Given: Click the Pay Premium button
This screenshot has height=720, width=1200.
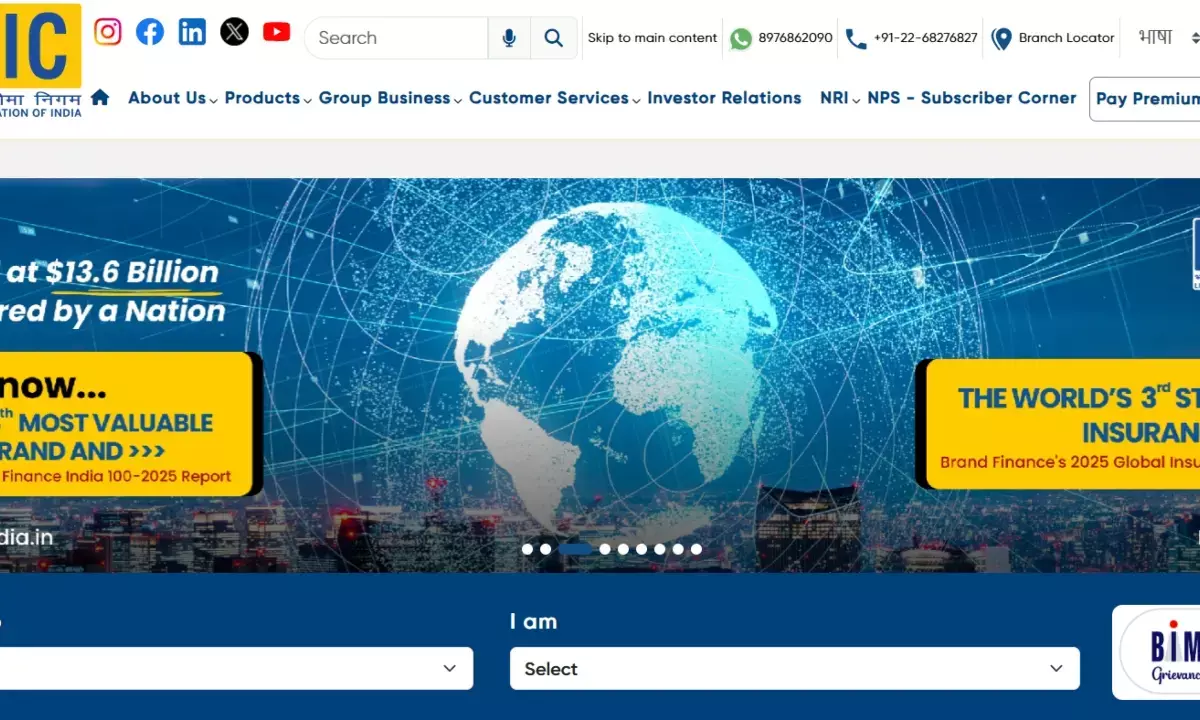Looking at the screenshot, I should (1146, 99).
